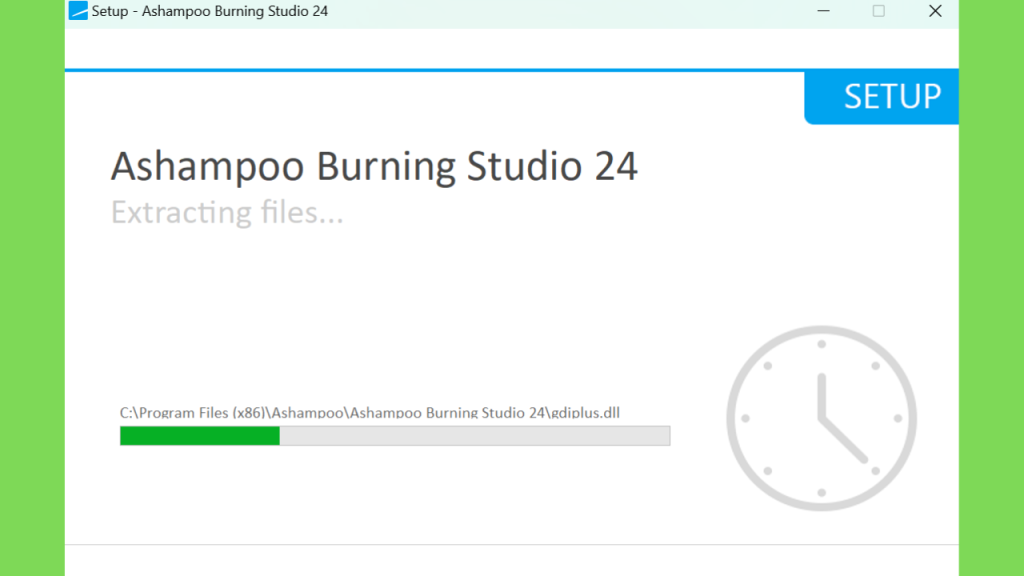Click the Ashampoo Burning Studio 24 heading
Viewport: 1024px width, 576px height.
click(x=374, y=166)
